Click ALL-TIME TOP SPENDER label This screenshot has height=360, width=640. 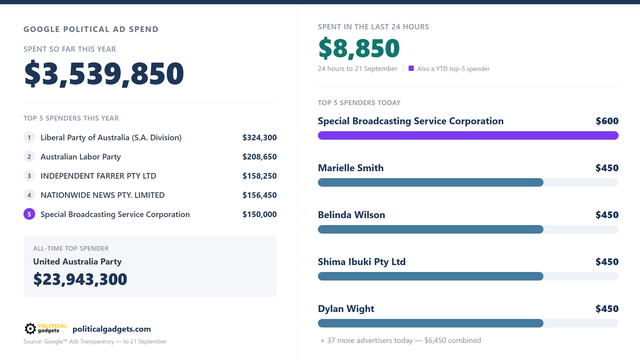pos(71,249)
